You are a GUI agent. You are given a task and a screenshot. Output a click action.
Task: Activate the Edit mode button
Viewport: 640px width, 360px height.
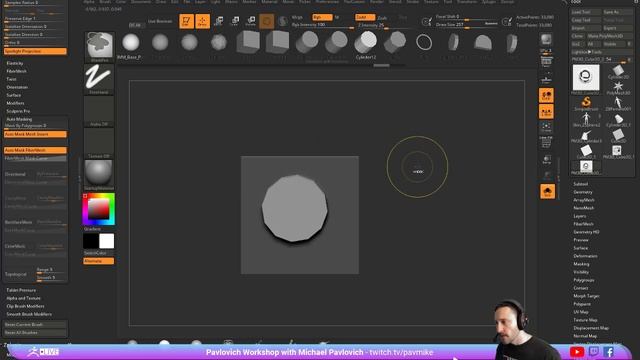[x=187, y=21]
